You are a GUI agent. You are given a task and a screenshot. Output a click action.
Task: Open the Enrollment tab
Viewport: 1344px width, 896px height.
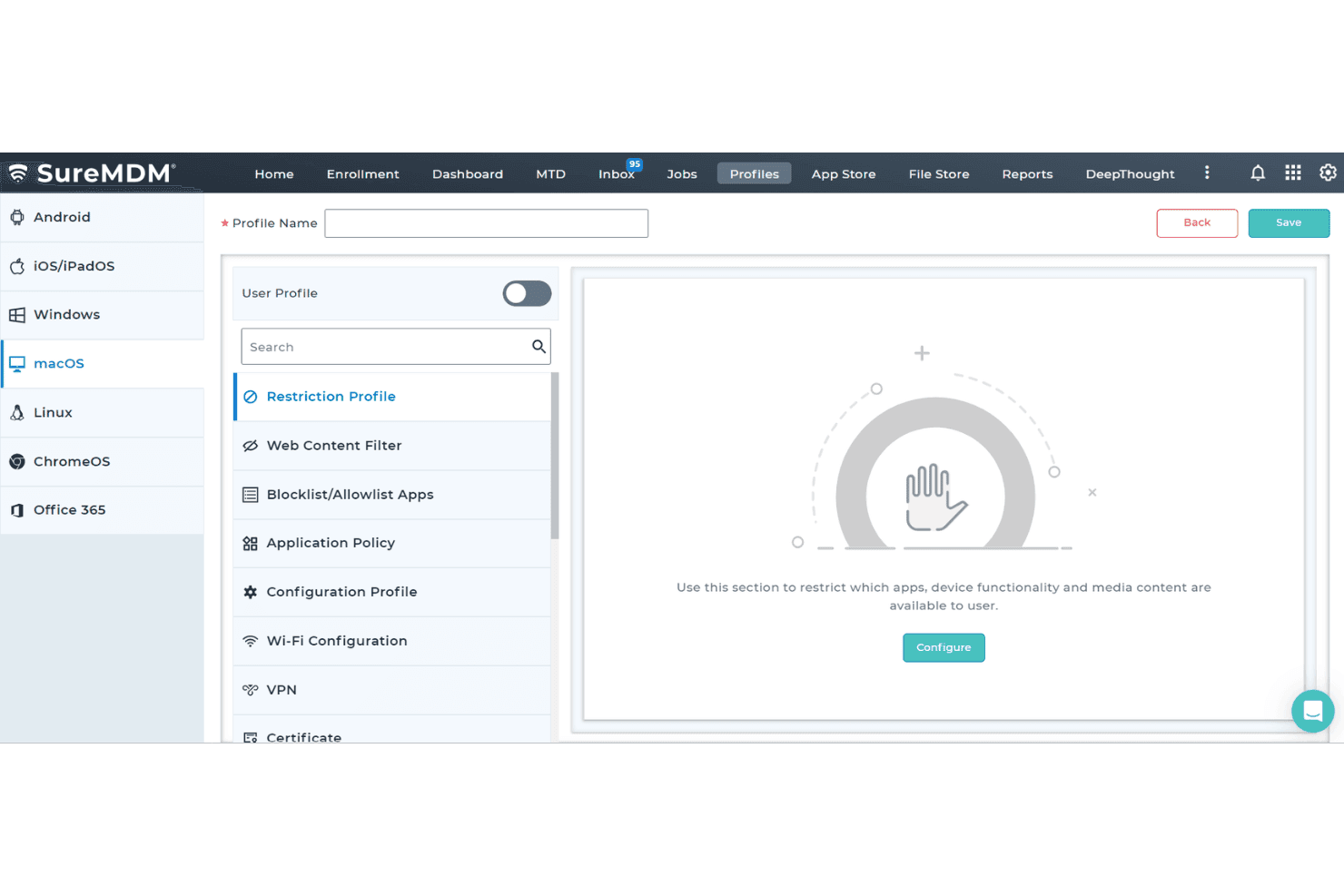point(363,173)
